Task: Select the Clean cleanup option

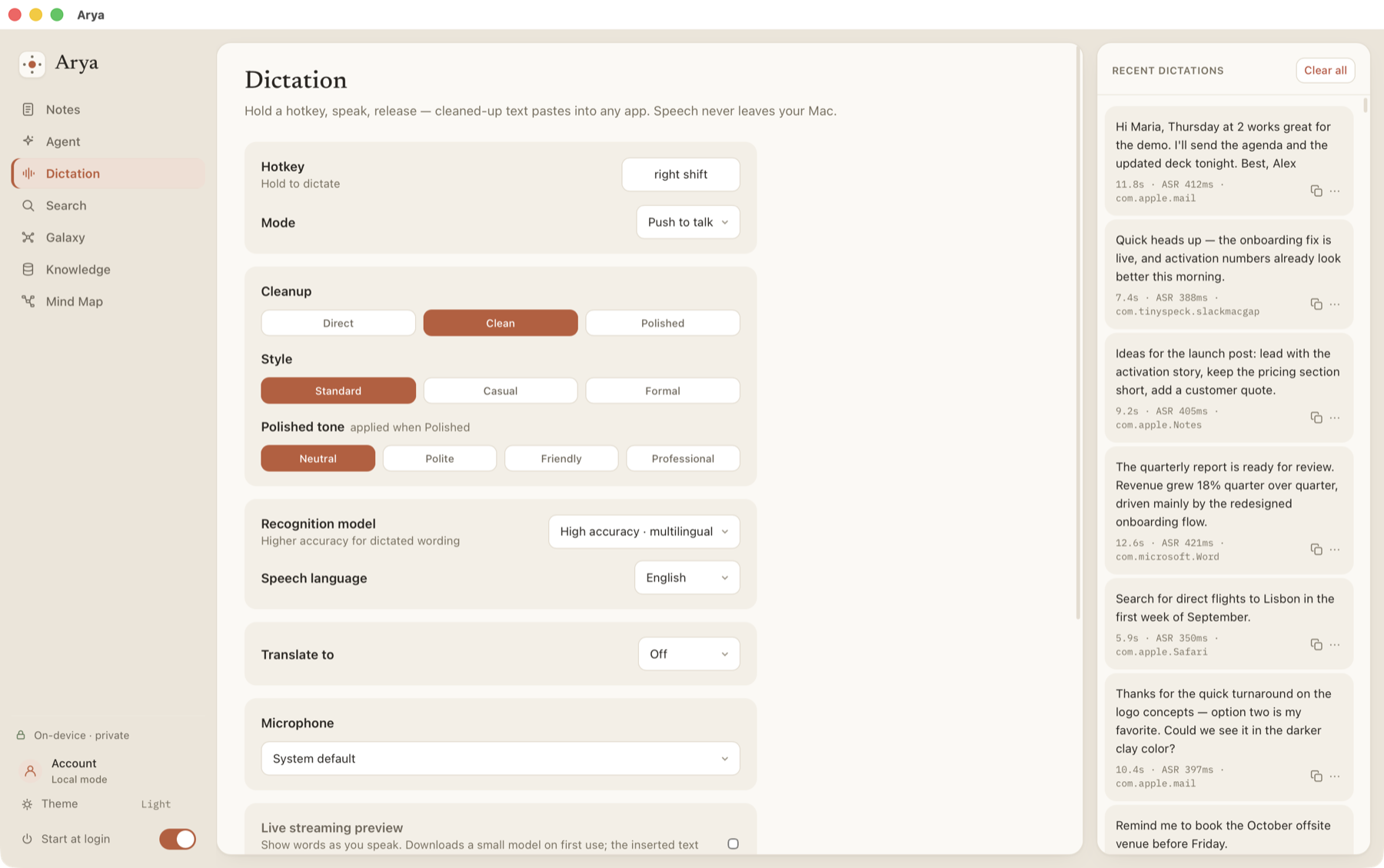Action: pyautogui.click(x=501, y=323)
